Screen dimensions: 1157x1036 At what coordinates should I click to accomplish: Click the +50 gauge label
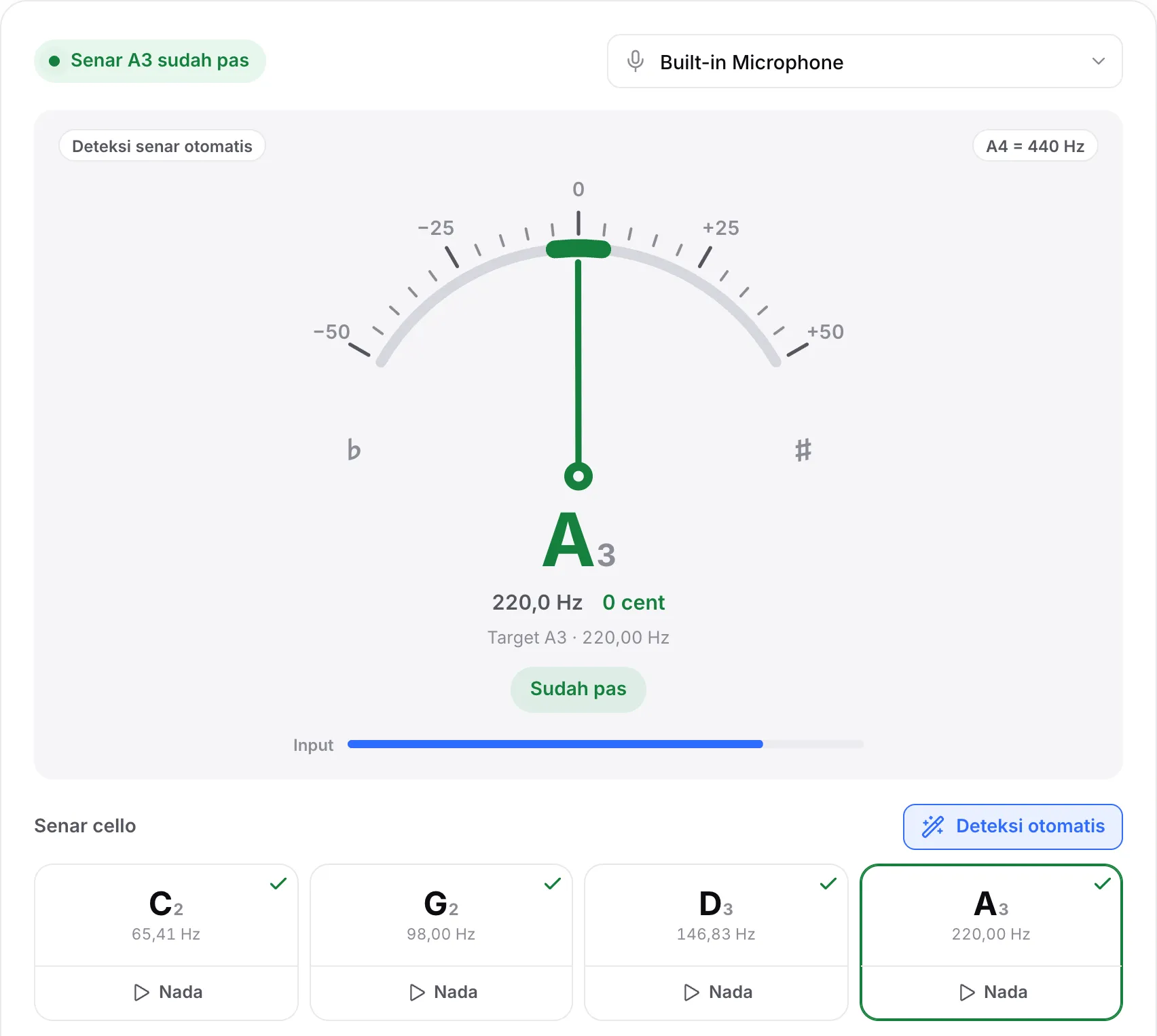(x=826, y=332)
